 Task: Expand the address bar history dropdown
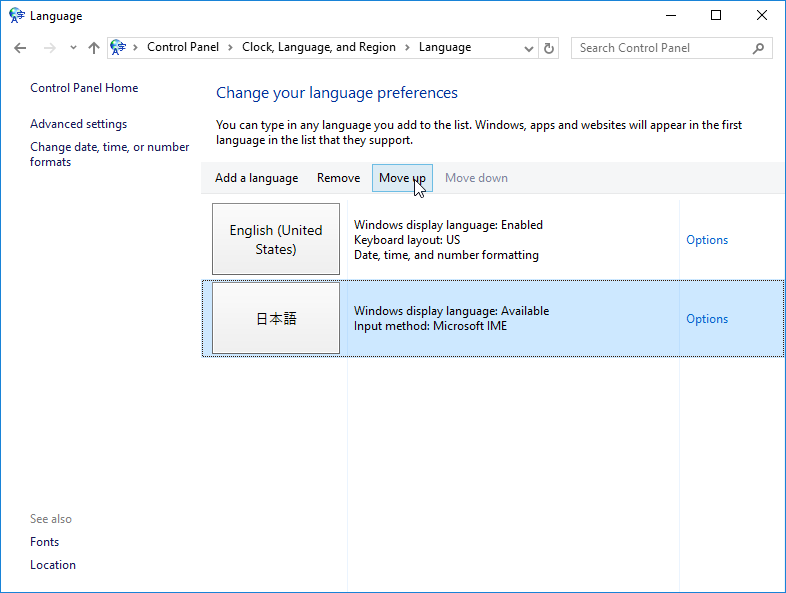point(529,48)
